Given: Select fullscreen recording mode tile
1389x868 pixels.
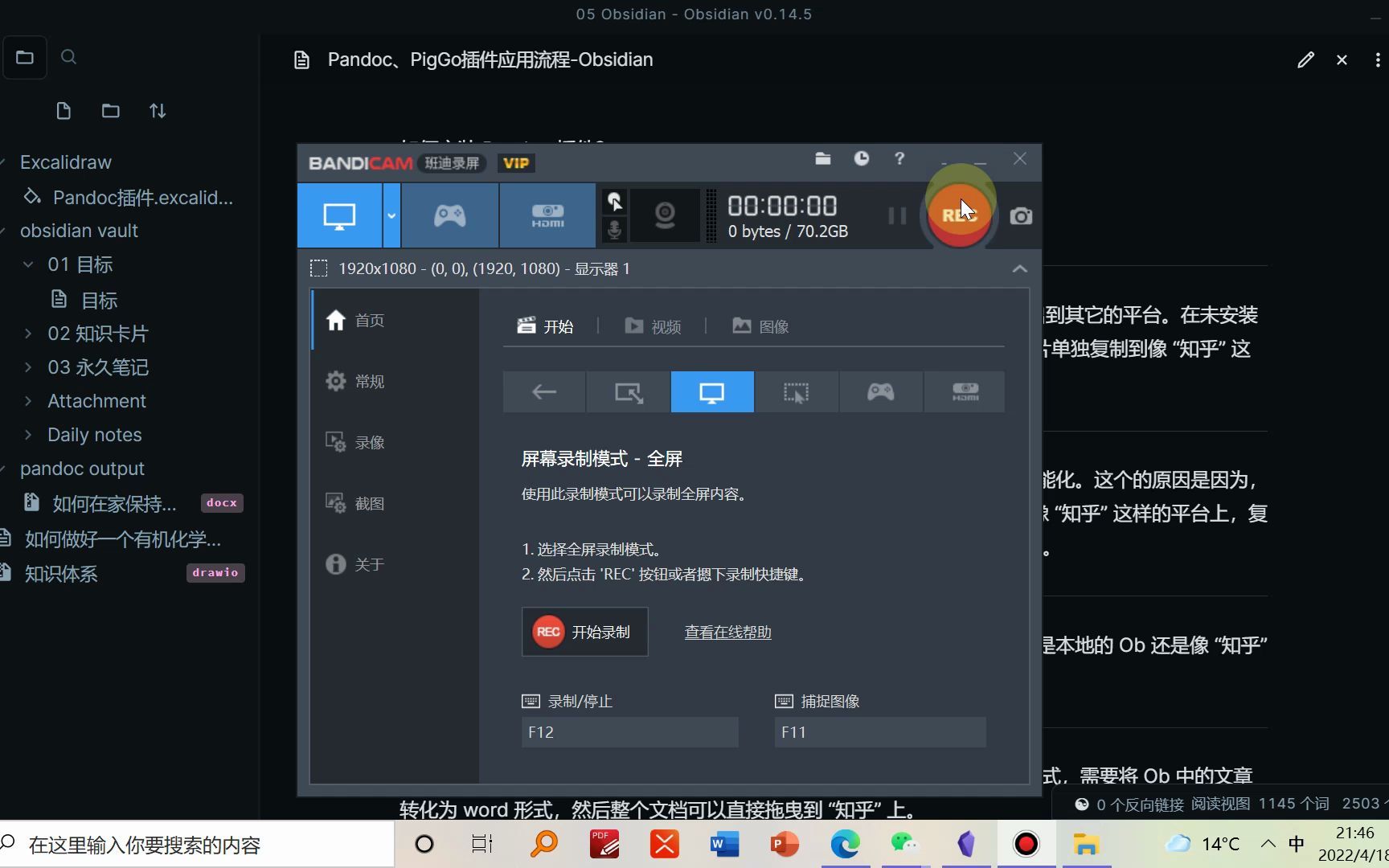Looking at the screenshot, I should (712, 392).
